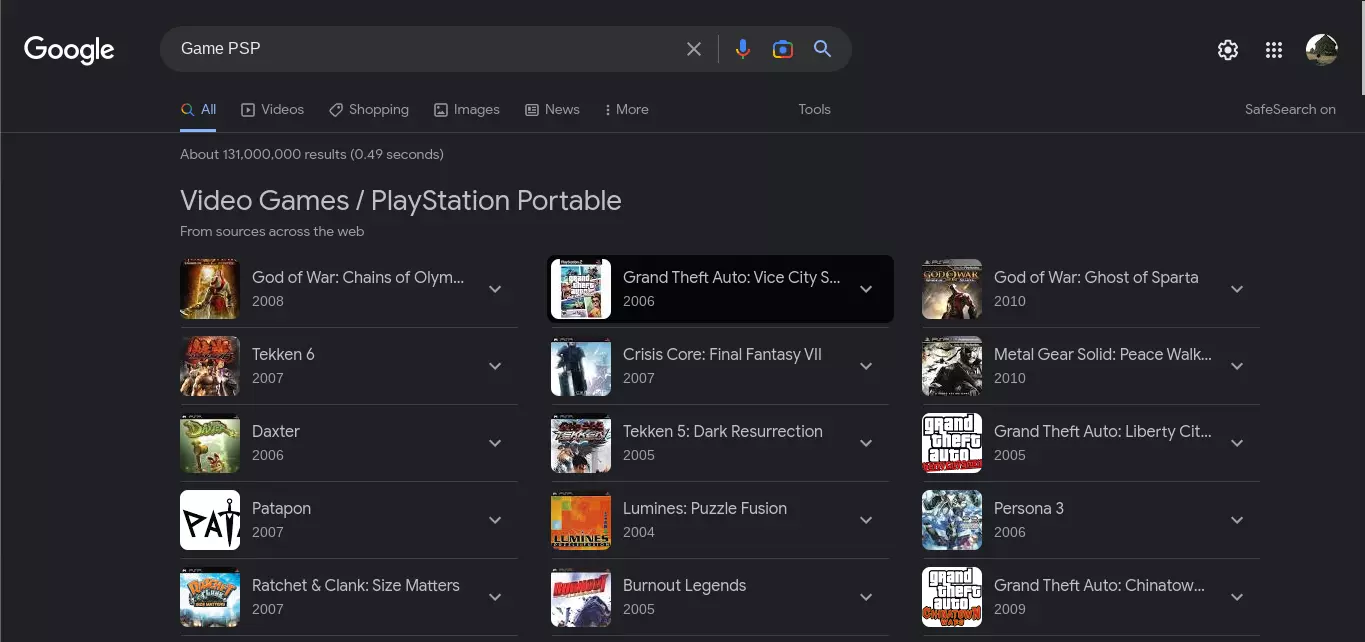Click the Patapon game title
The image size is (1365, 642).
(281, 508)
